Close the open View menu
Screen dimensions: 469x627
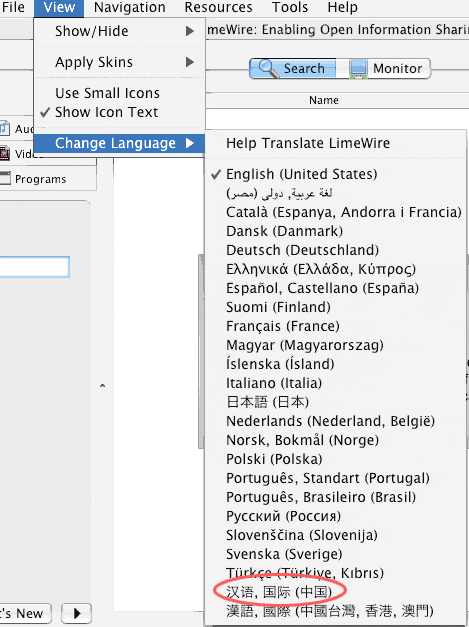point(59,8)
